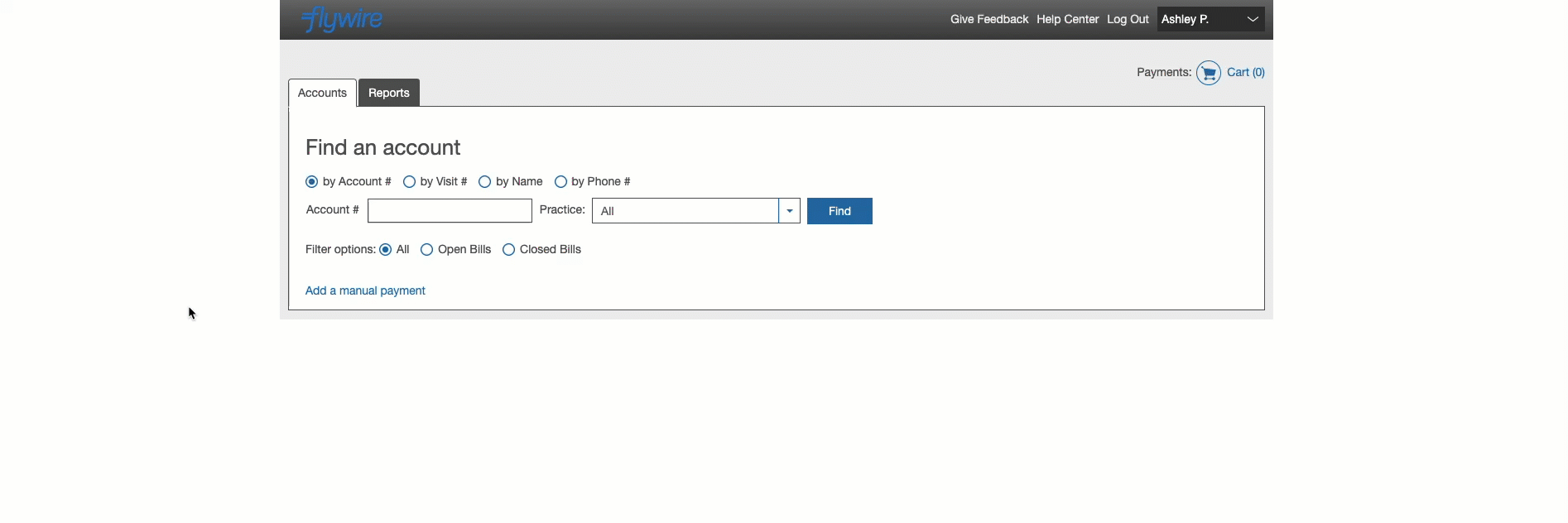The width and height of the screenshot is (1568, 523).
Task: Filter results to Open Bills
Action: pos(427,250)
